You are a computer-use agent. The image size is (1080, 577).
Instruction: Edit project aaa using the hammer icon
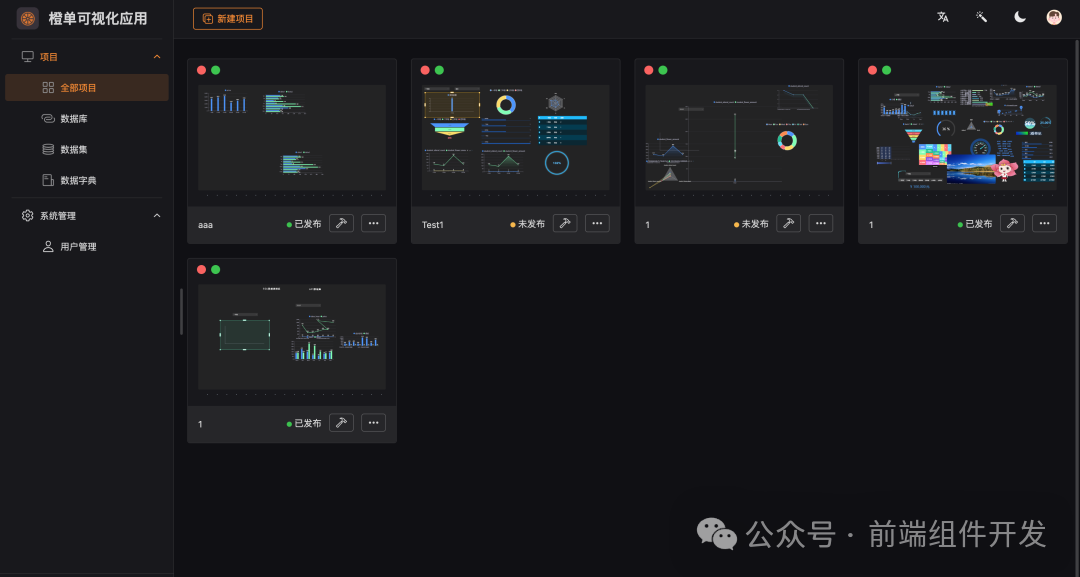[x=341, y=224]
